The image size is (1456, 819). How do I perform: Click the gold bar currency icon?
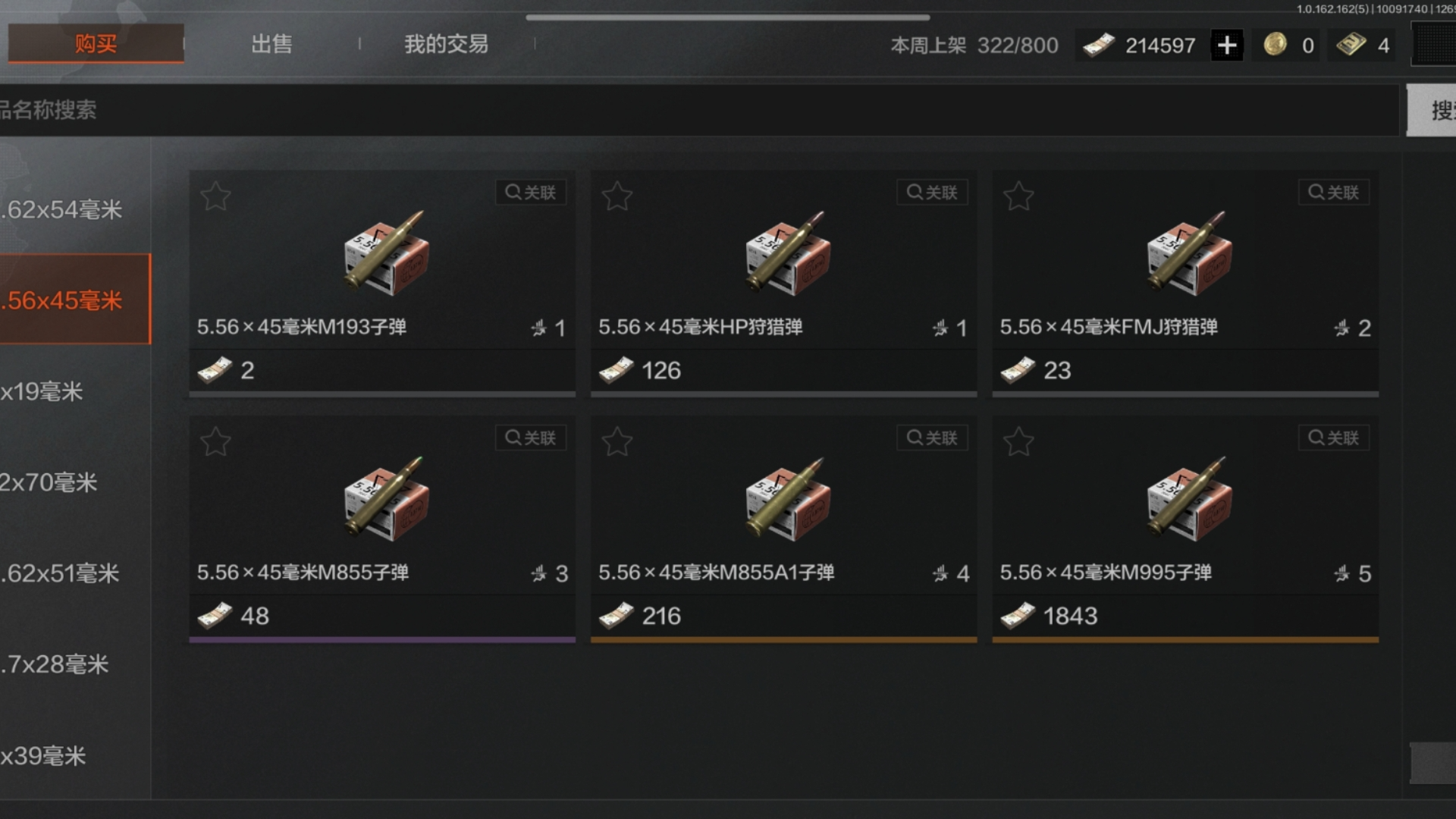pos(1351,44)
